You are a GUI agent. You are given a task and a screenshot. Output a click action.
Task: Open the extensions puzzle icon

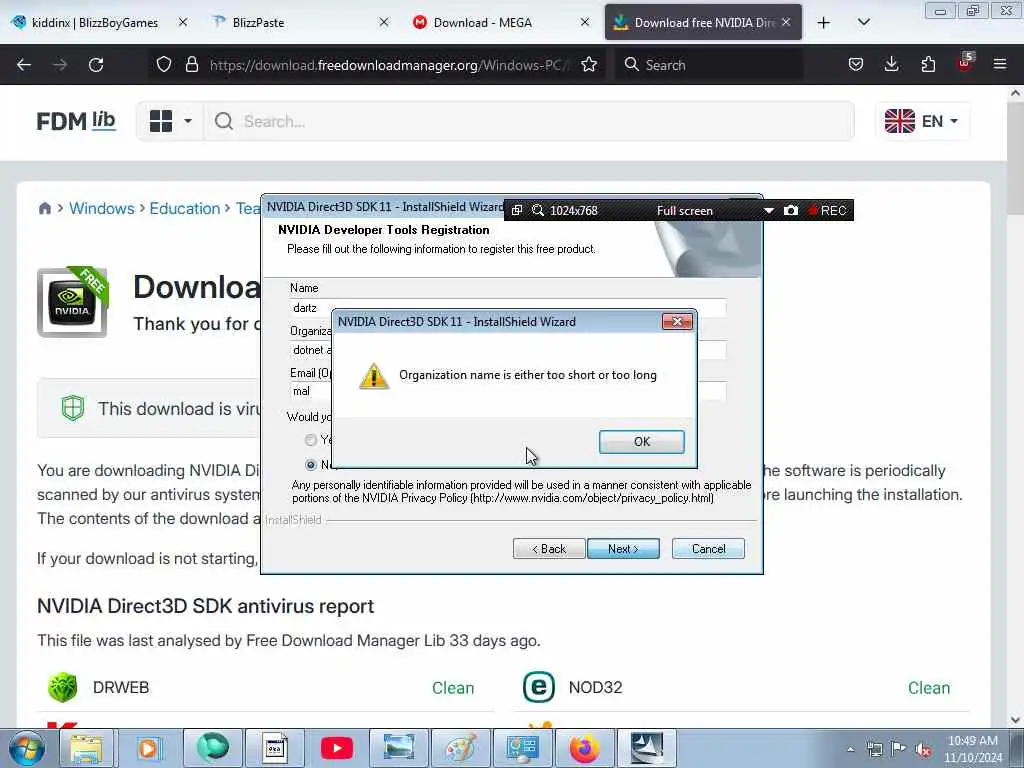point(928,65)
